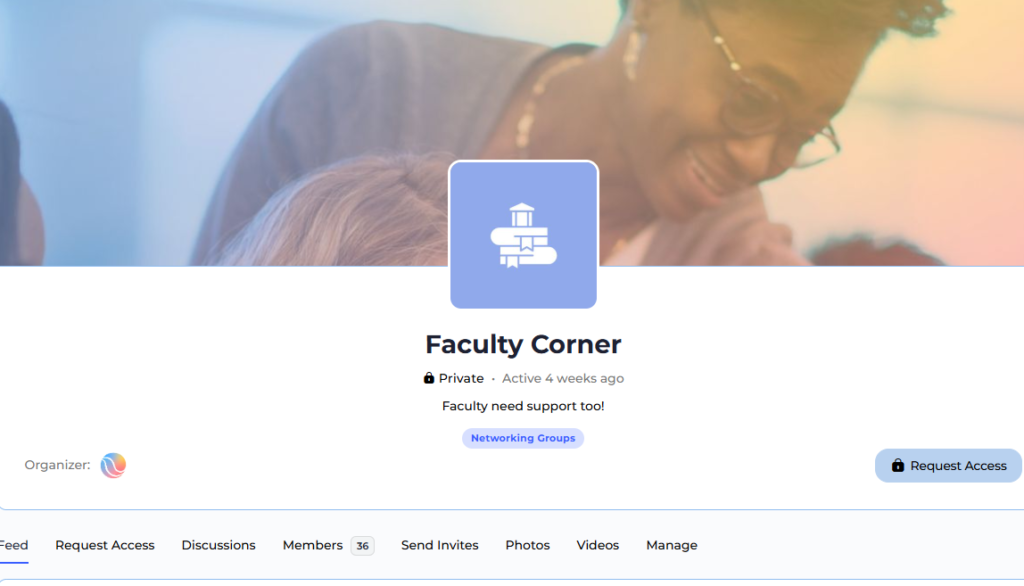Click the Private status label
Viewport: 1024px width, 586px height.
click(461, 378)
